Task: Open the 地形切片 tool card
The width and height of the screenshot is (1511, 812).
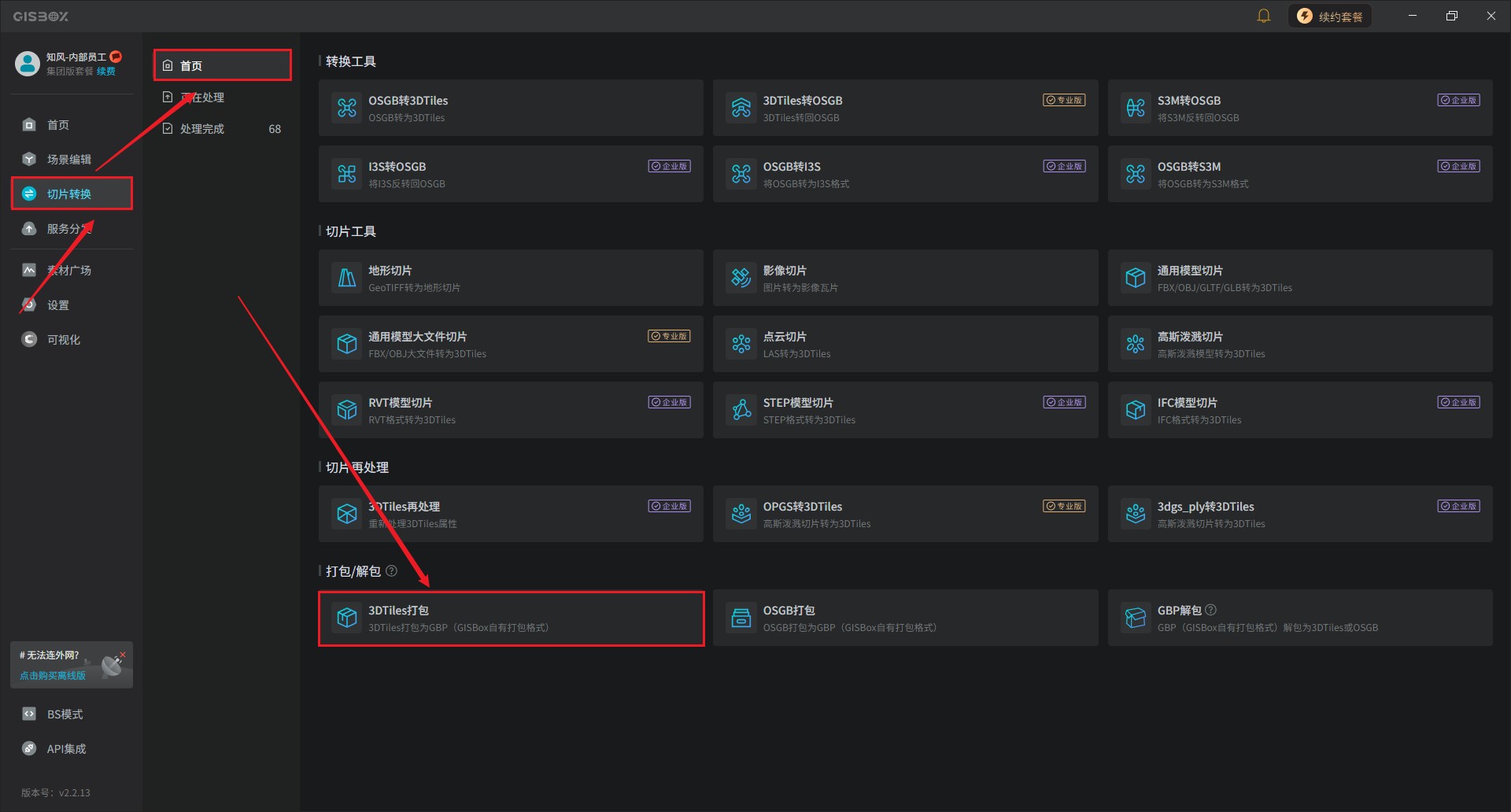Action: [512, 278]
